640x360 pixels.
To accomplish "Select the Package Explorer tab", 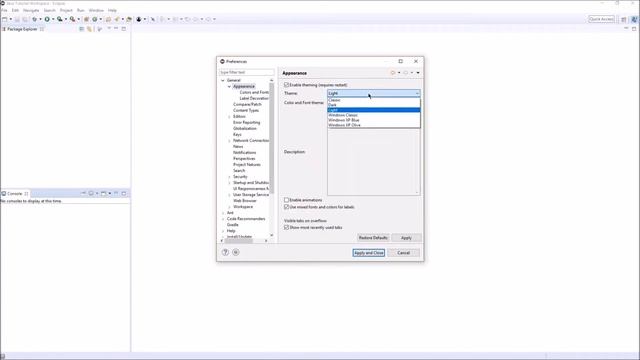I will tap(22, 29).
